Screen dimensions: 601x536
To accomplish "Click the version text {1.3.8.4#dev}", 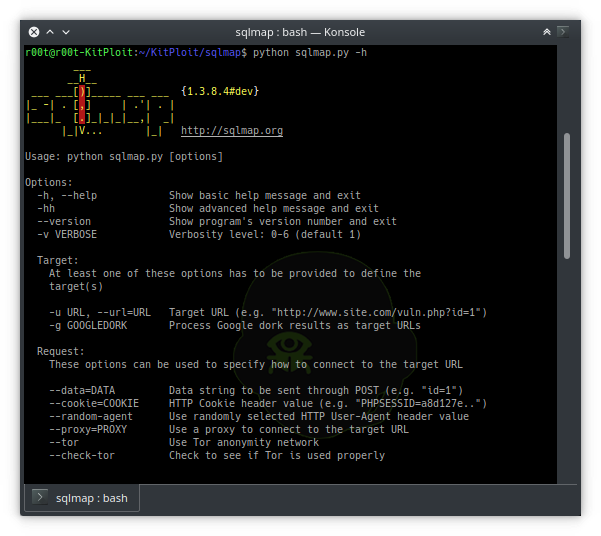I will click(x=220, y=91).
